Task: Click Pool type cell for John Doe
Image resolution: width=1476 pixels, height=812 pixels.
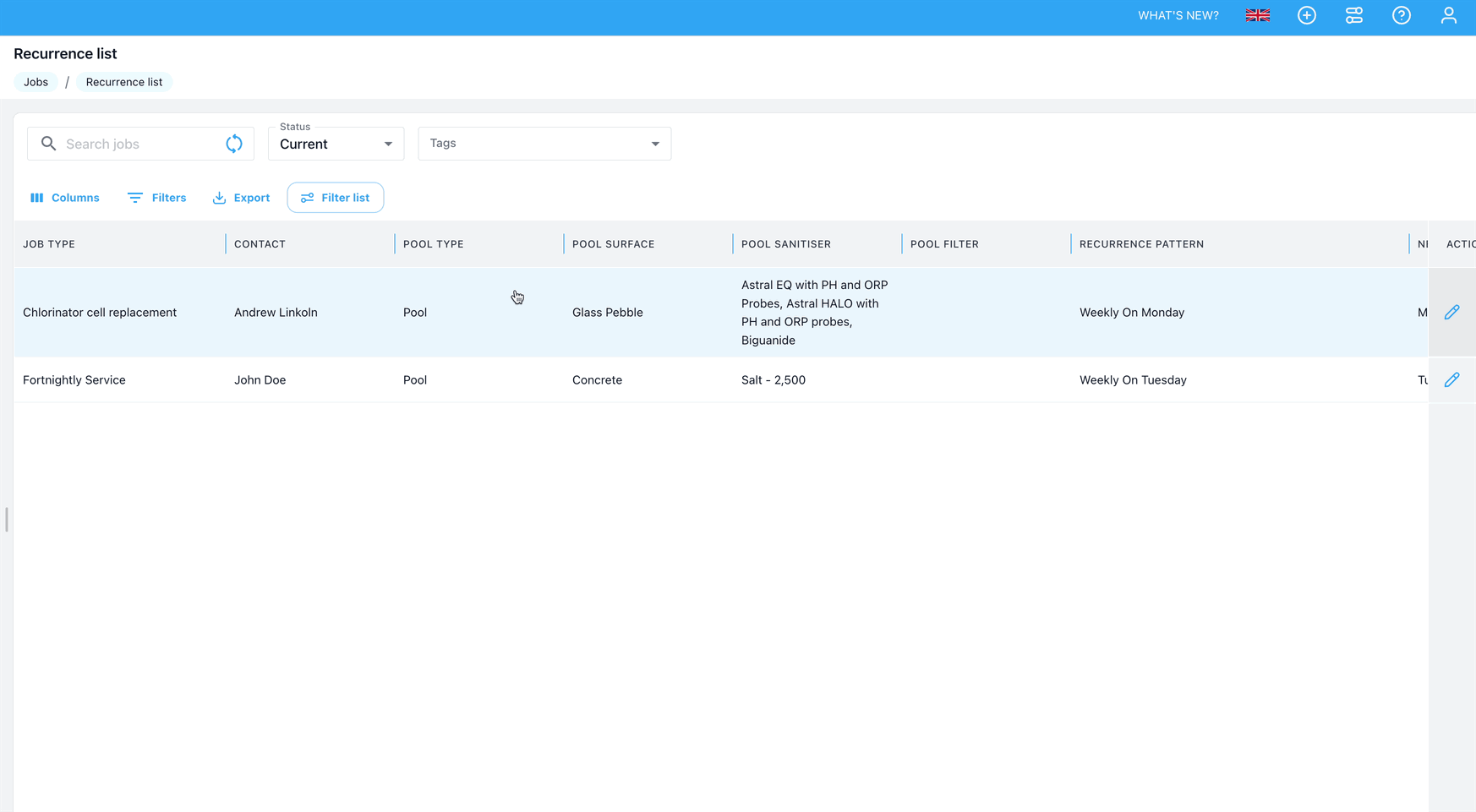Action: click(414, 380)
